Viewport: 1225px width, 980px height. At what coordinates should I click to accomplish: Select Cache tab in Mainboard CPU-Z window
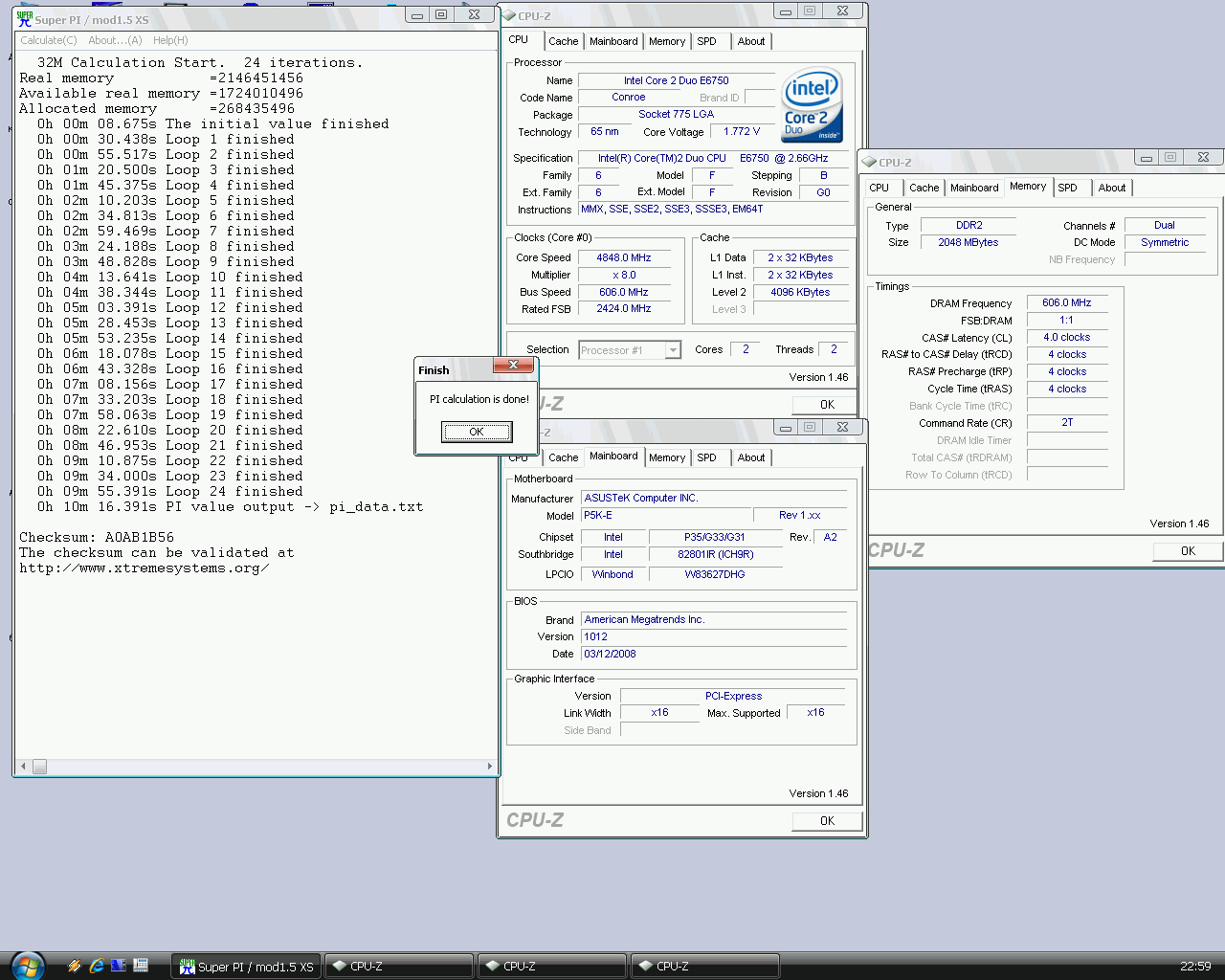coord(563,457)
